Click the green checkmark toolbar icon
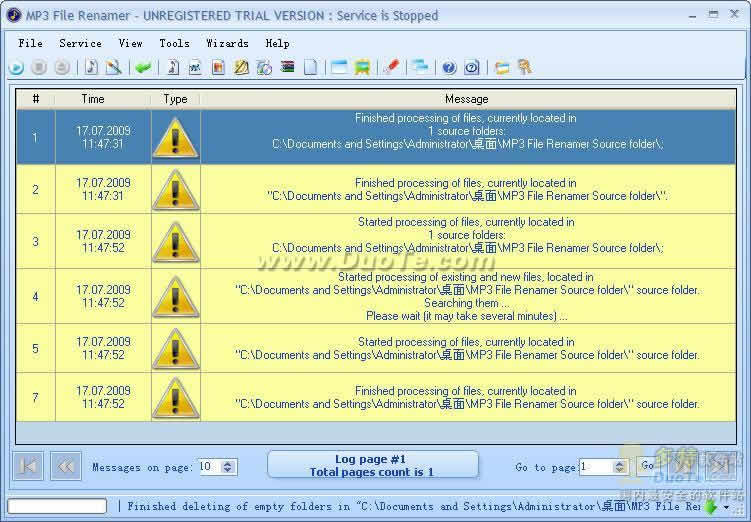Image resolution: width=751 pixels, height=522 pixels. pos(143,68)
